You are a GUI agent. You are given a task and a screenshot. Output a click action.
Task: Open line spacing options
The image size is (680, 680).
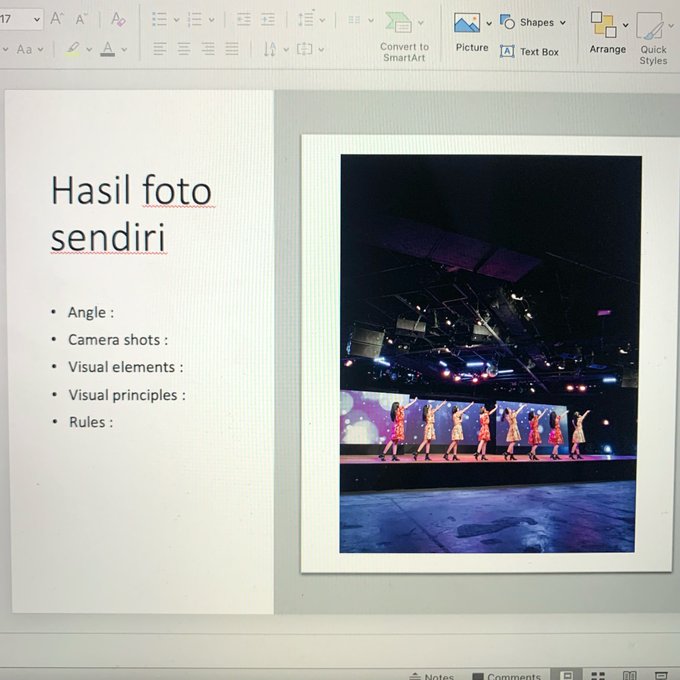(306, 19)
